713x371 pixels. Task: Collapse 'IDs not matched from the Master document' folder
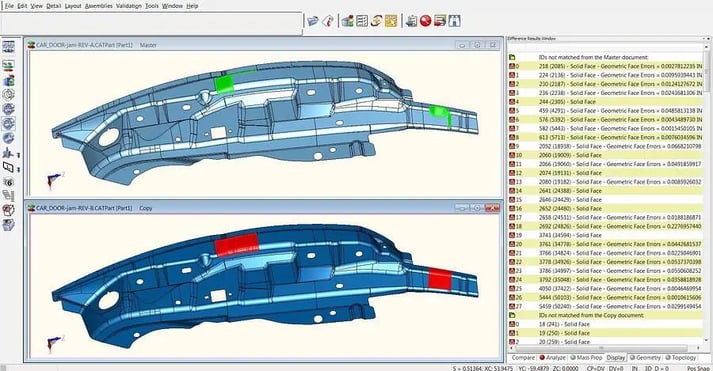512,57
